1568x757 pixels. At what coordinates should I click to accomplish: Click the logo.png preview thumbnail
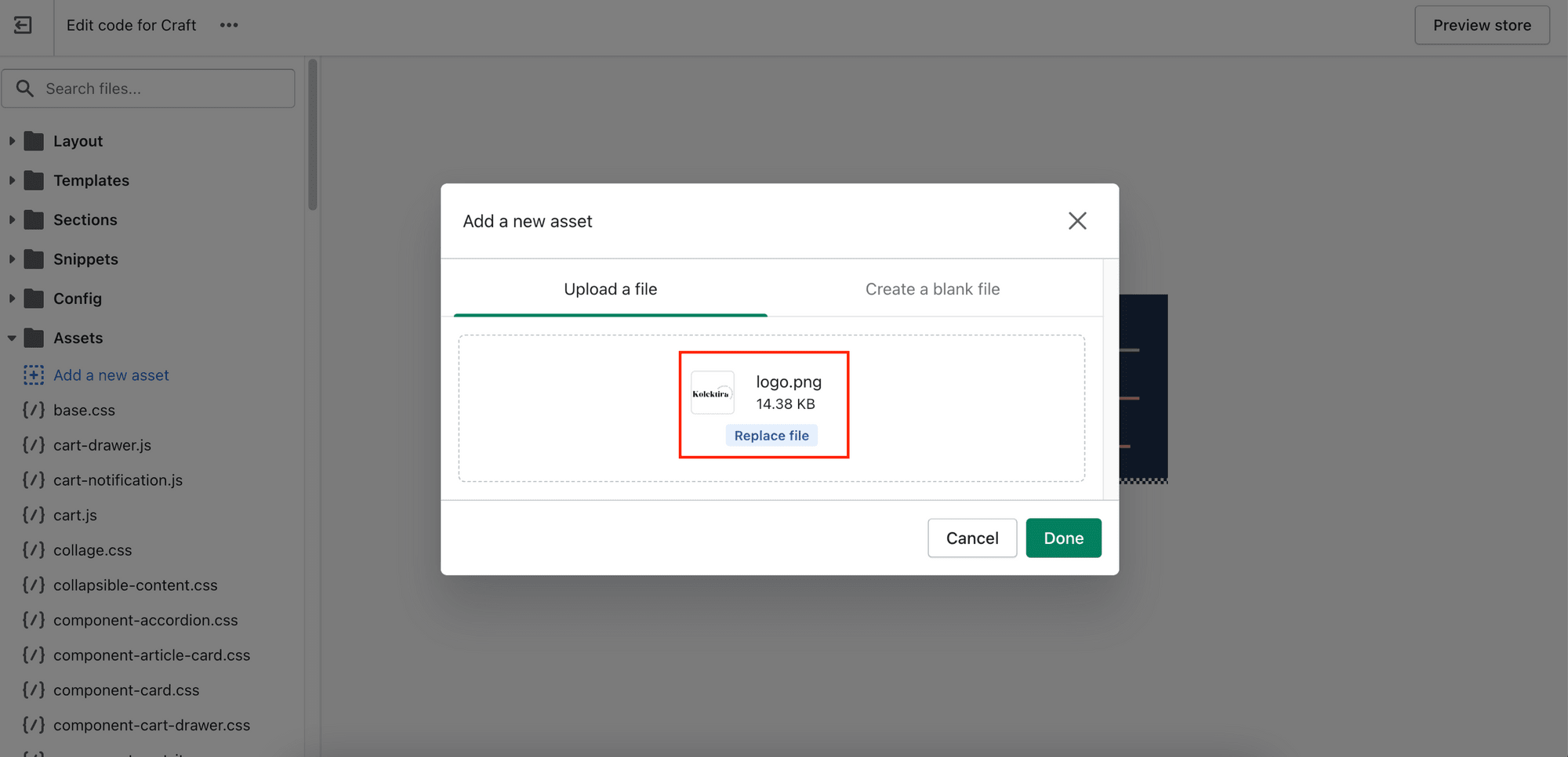712,392
